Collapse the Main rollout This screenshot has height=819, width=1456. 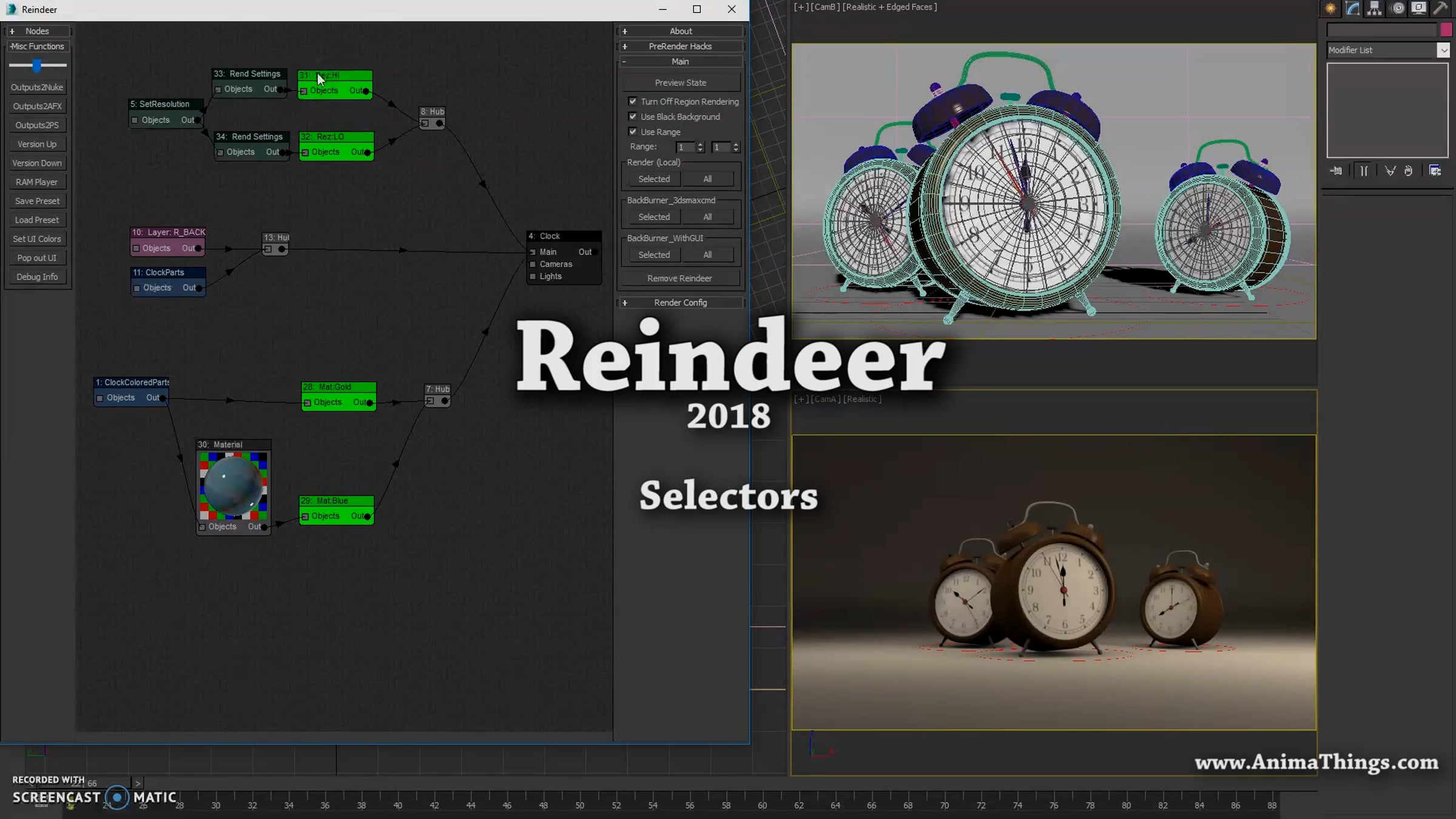click(681, 61)
